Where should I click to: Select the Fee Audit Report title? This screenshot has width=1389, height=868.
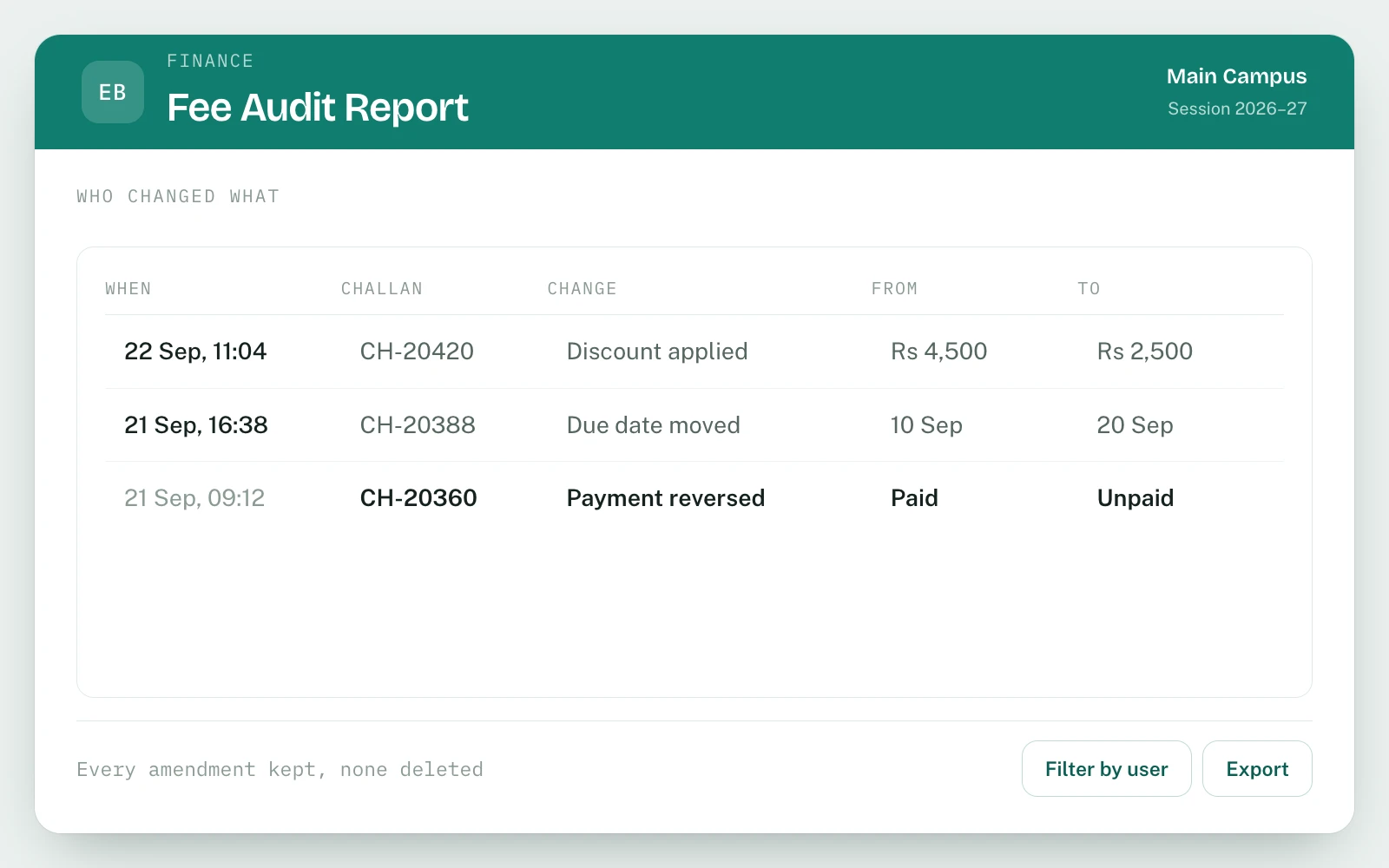pyautogui.click(x=317, y=108)
